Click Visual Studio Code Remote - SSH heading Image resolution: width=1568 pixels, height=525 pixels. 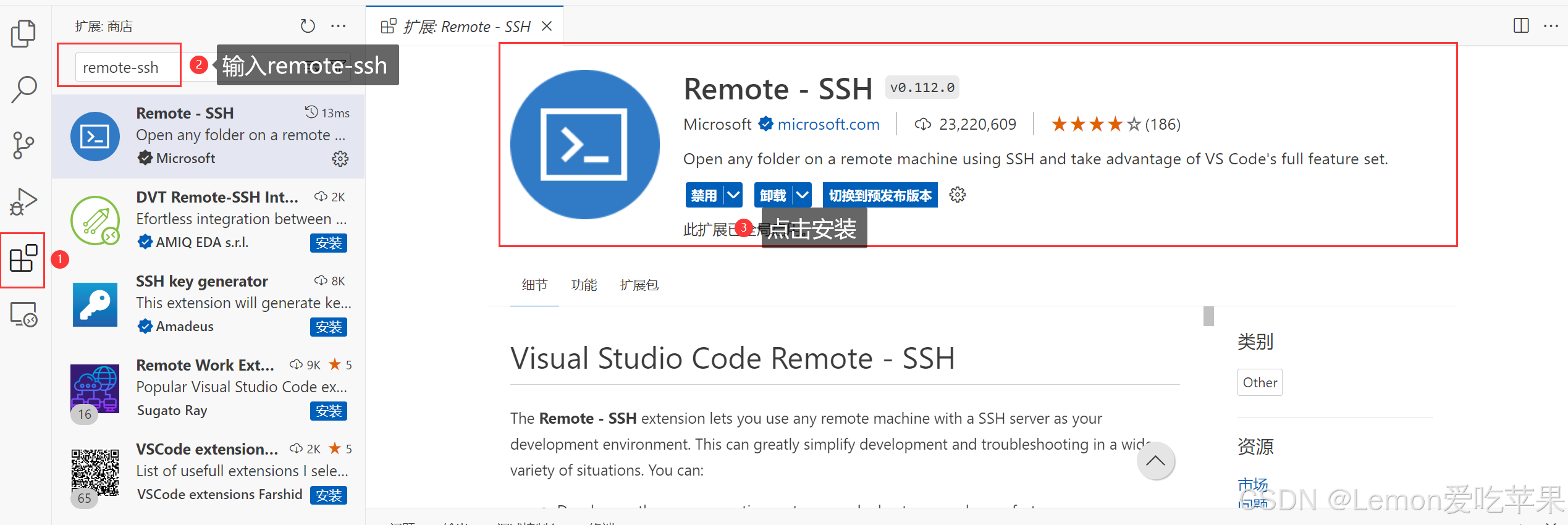pyautogui.click(x=732, y=358)
